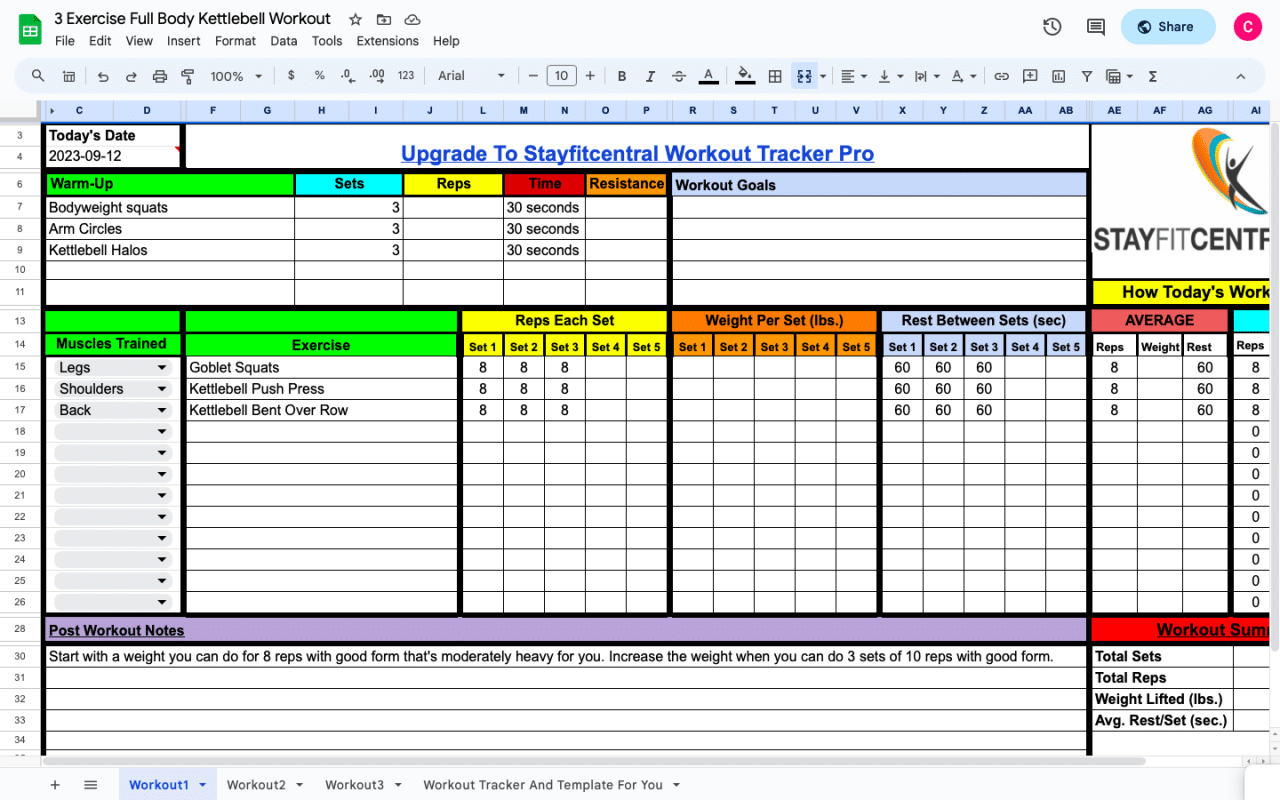Open horizontal align dropdown
Image resolution: width=1280 pixels, height=800 pixels.
[x=853, y=76]
